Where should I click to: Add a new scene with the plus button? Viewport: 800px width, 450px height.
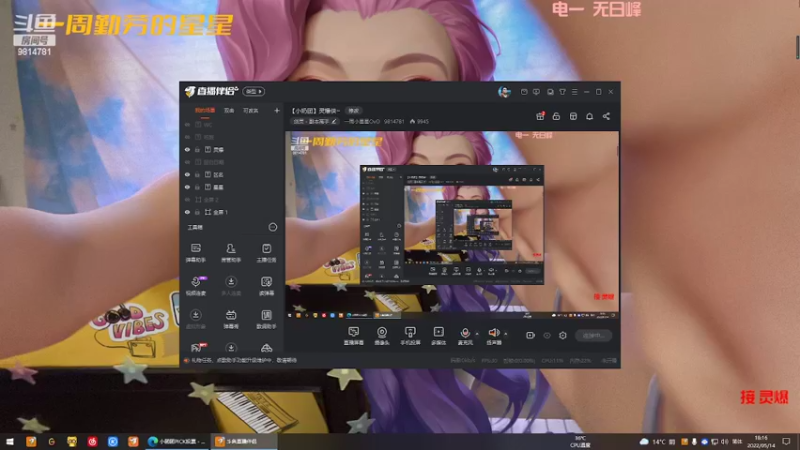coord(277,110)
